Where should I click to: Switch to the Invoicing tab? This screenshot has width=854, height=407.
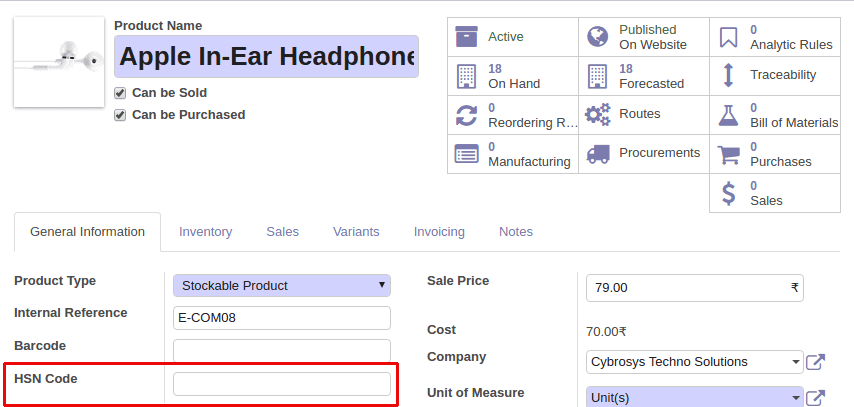tap(439, 232)
